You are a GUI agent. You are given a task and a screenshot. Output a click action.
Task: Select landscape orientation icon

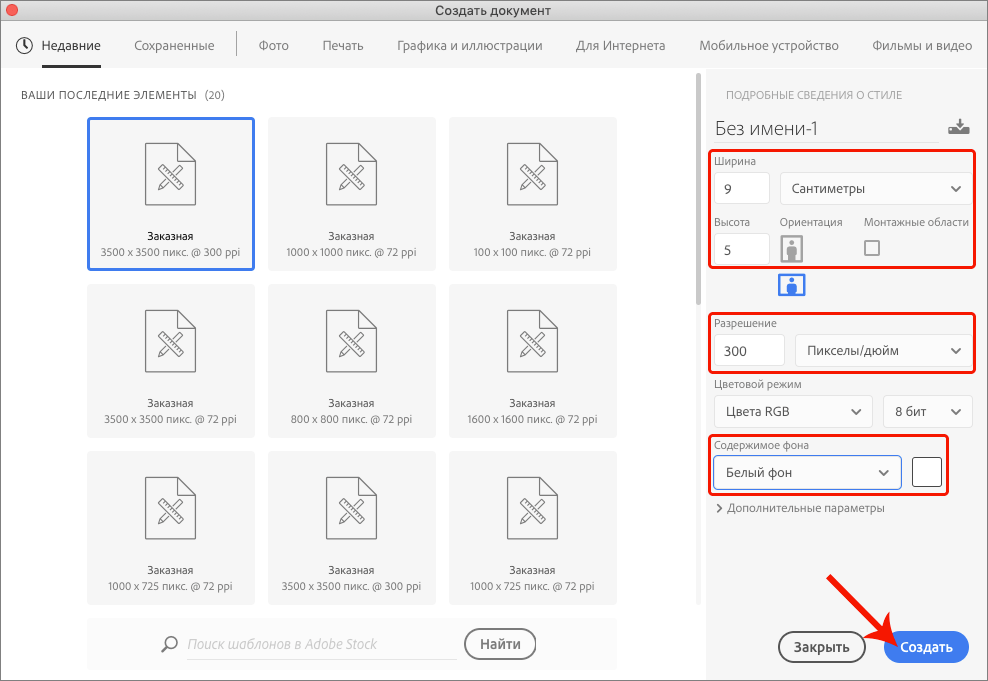point(792,285)
